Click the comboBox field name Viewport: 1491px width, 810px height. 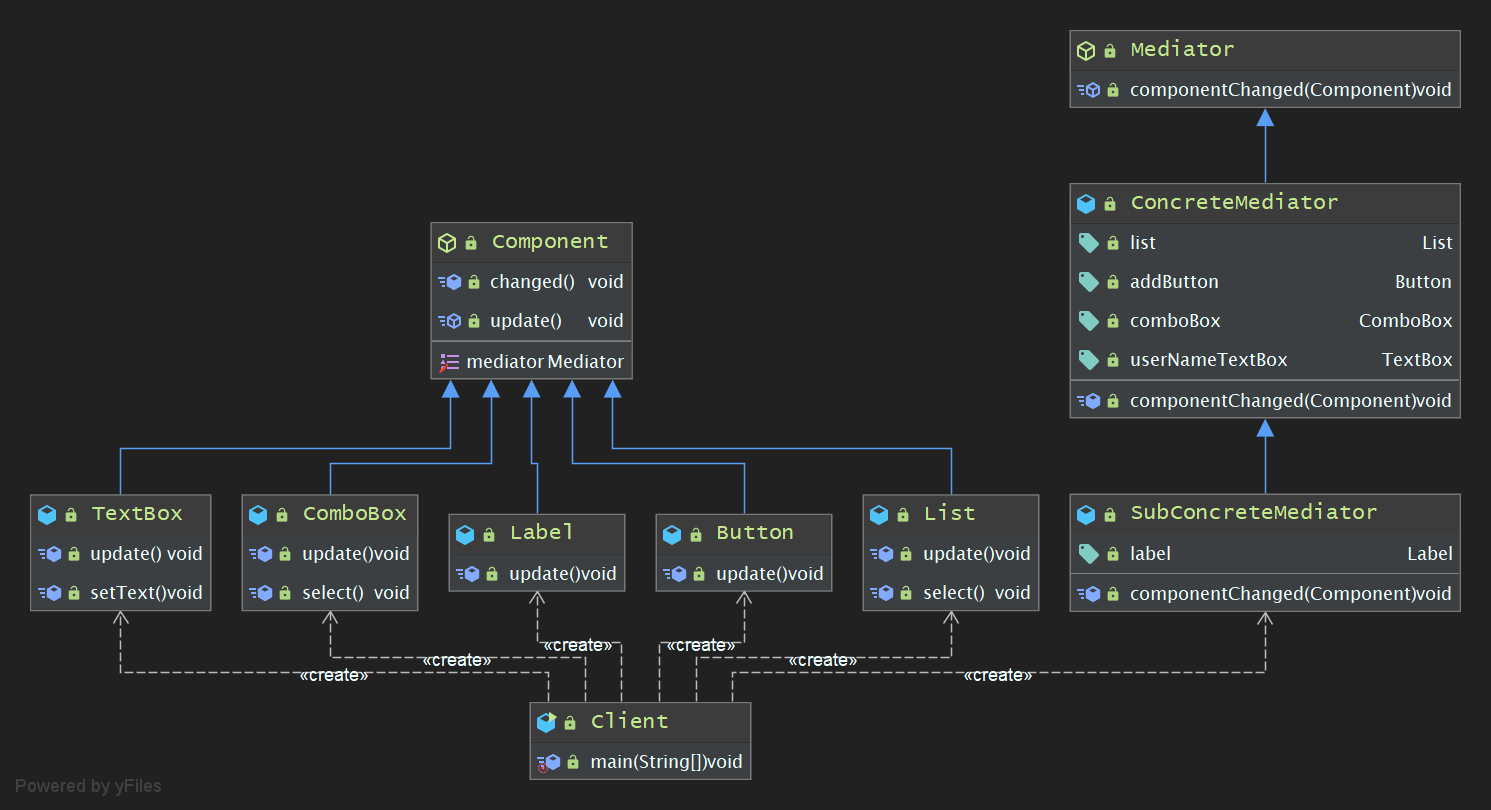click(1175, 321)
